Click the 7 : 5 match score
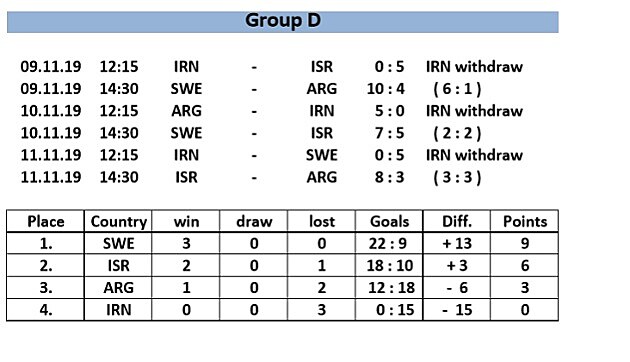Viewport: 630px width, 362px height. [389, 133]
